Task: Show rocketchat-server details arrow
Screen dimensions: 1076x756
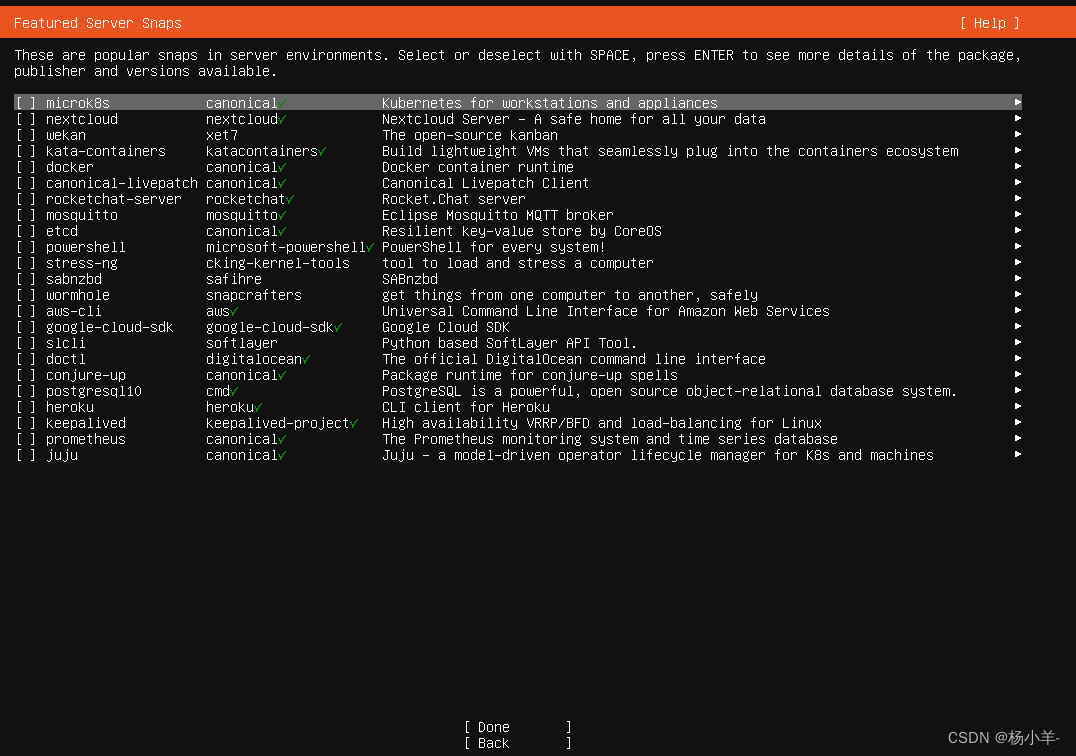Action: tap(1018, 198)
